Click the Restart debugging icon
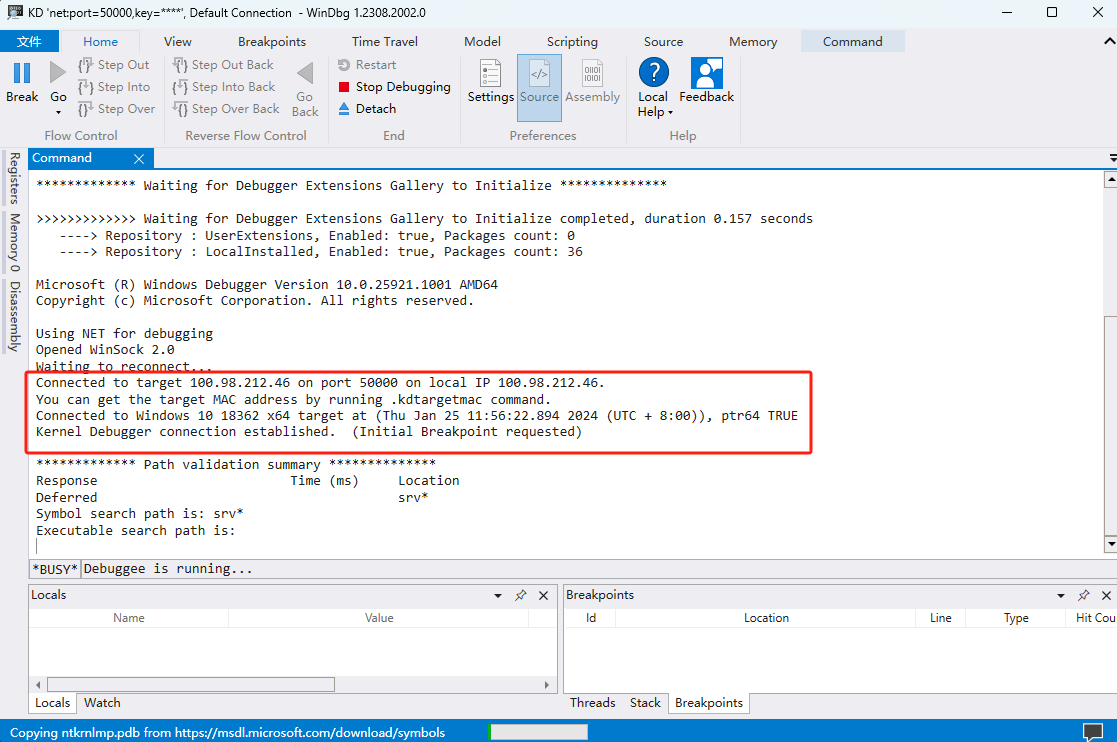 345,65
